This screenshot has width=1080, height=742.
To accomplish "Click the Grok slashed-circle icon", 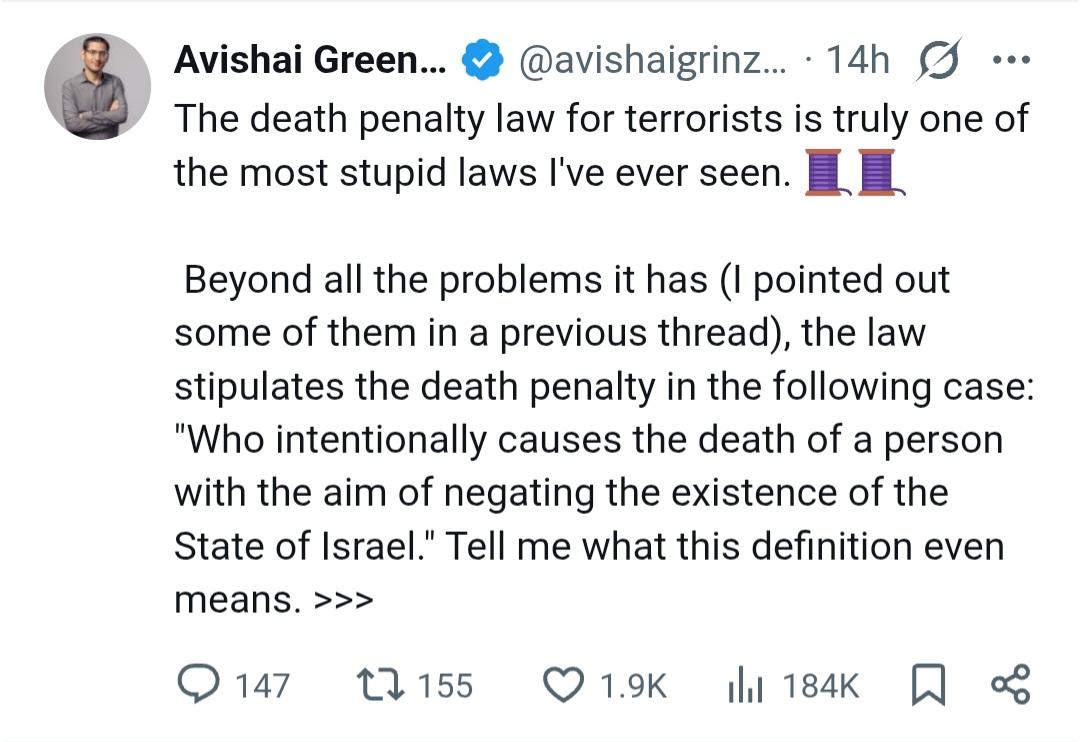I will [x=936, y=62].
